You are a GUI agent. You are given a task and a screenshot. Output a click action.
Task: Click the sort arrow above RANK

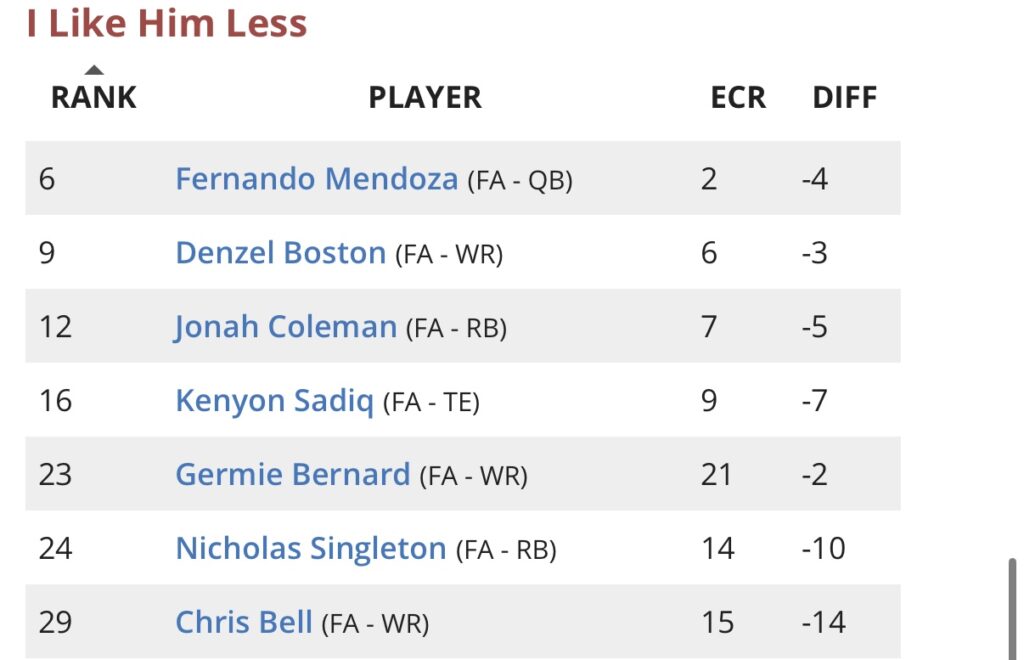[93, 70]
